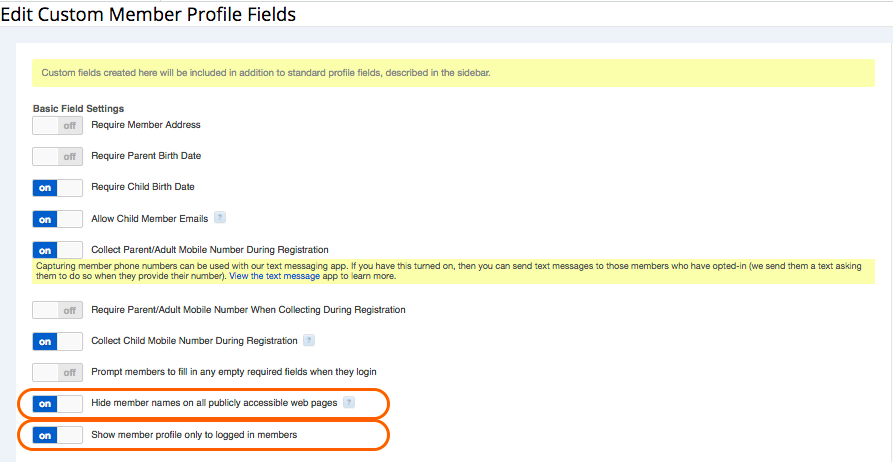Enable the Require Member Address switch
This screenshot has width=893, height=462.
(58, 126)
